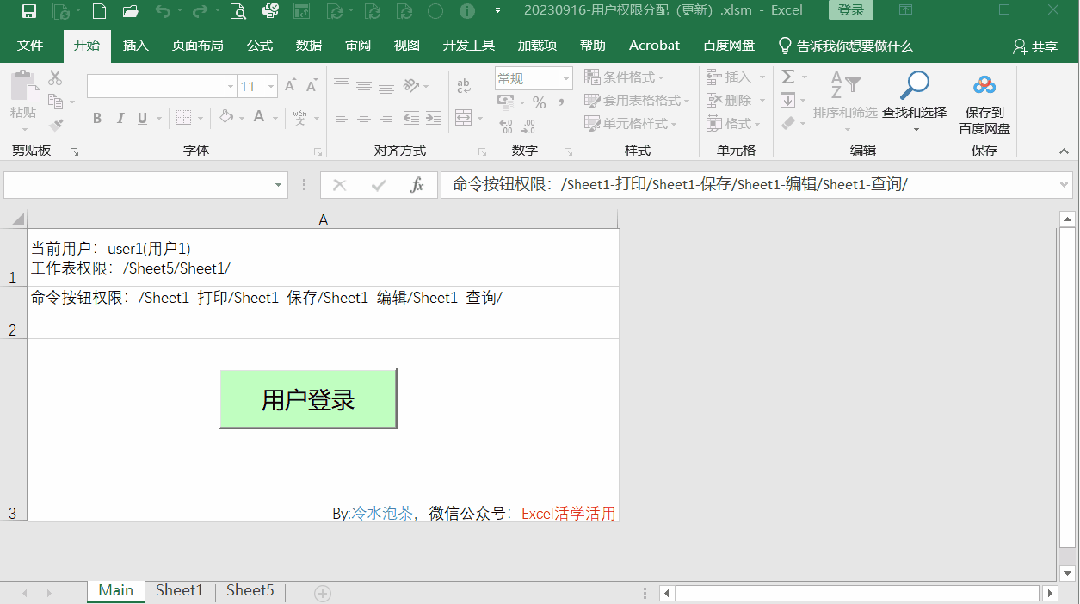Click the font color swatch

pyautogui.click(x=258, y=118)
